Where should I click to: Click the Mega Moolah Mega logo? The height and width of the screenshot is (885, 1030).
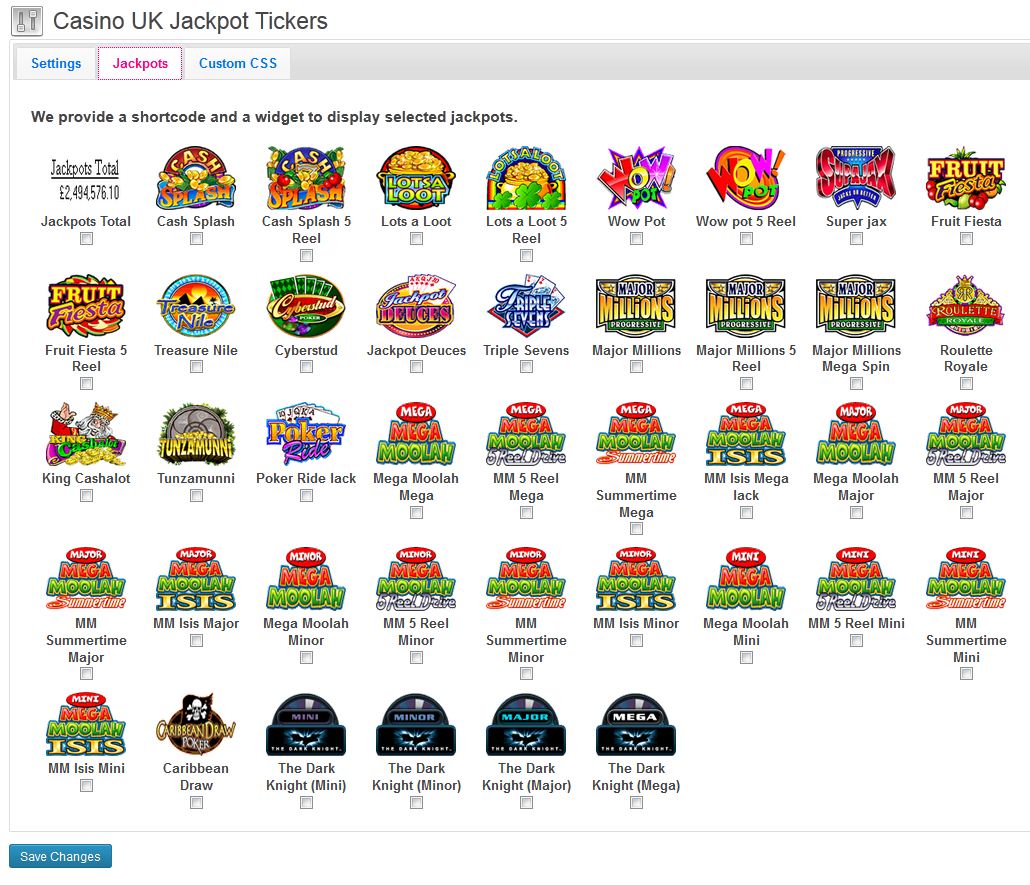point(416,434)
